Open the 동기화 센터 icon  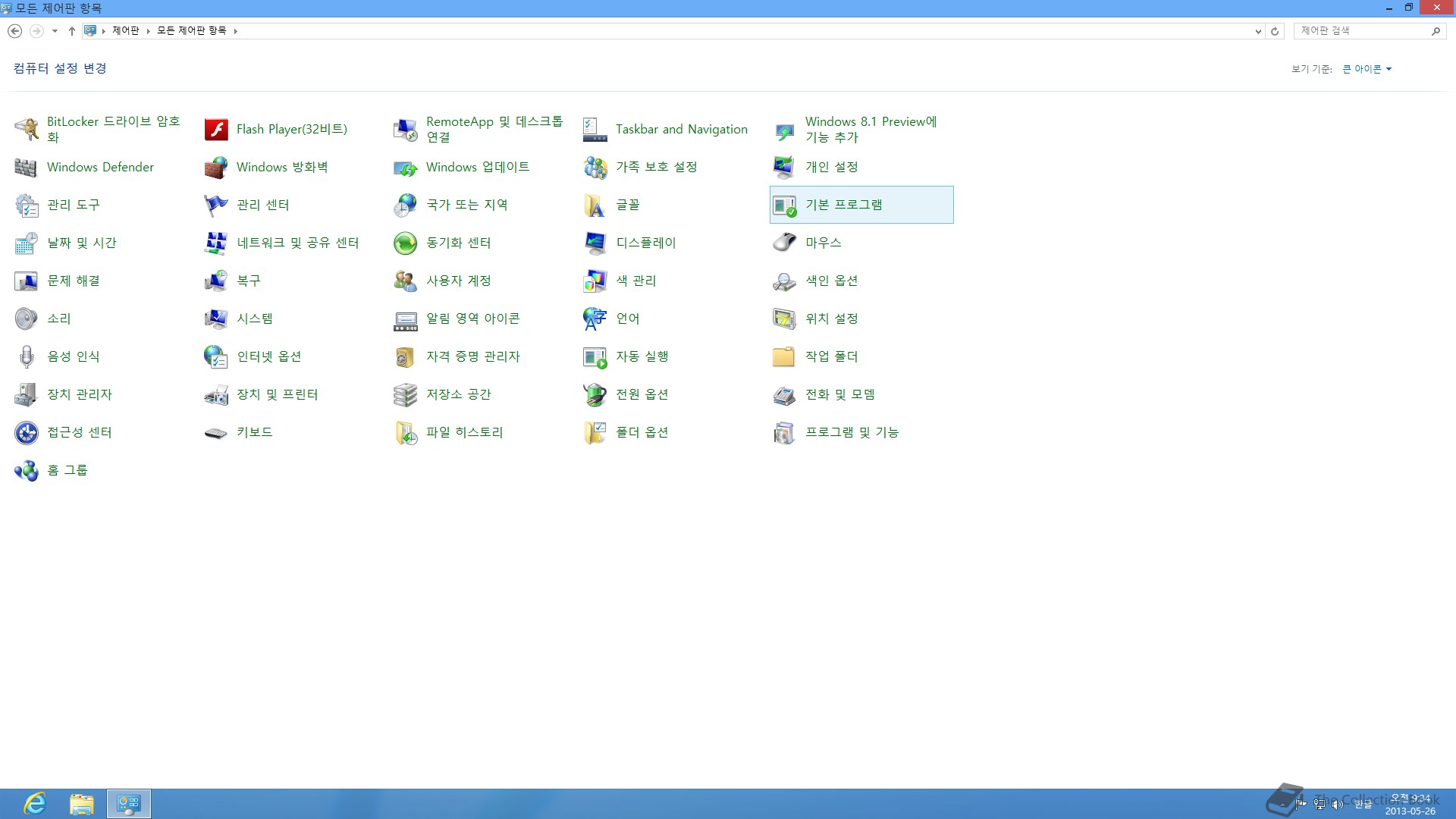[x=406, y=243]
